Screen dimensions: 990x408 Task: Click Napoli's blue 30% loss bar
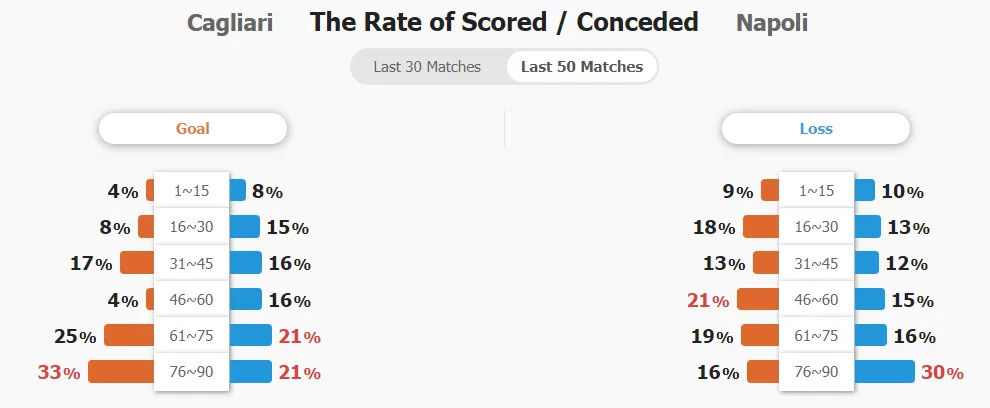pos(884,372)
